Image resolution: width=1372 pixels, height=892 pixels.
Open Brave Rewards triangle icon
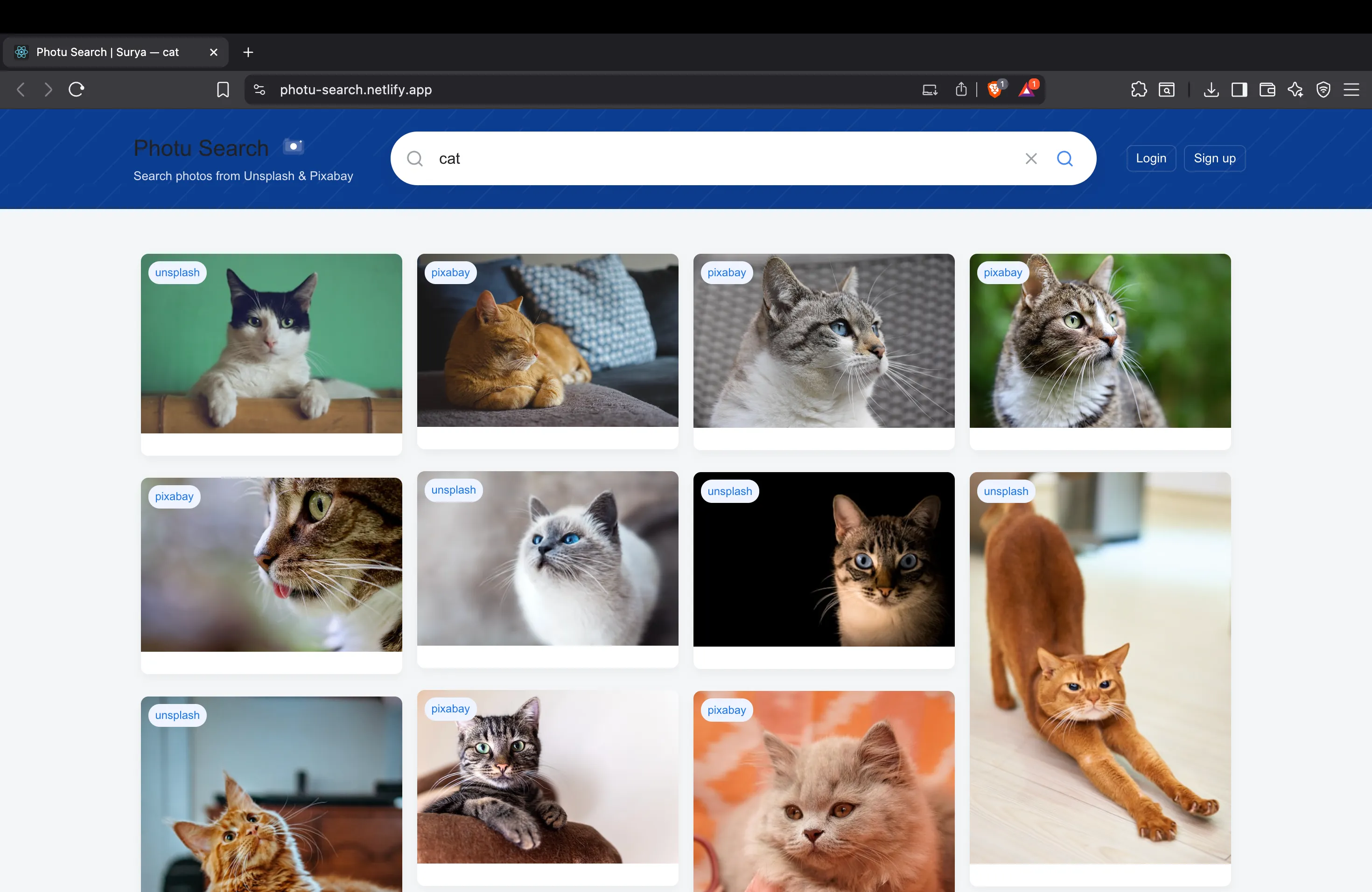(1027, 89)
